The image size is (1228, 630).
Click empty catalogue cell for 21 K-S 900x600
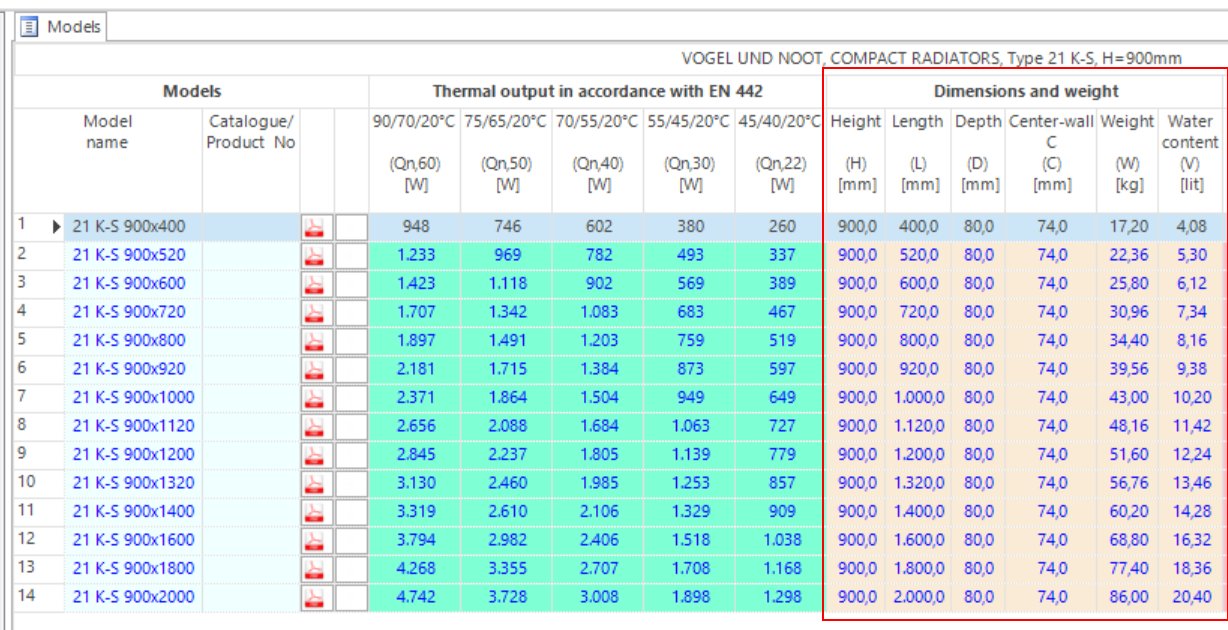(x=251, y=284)
